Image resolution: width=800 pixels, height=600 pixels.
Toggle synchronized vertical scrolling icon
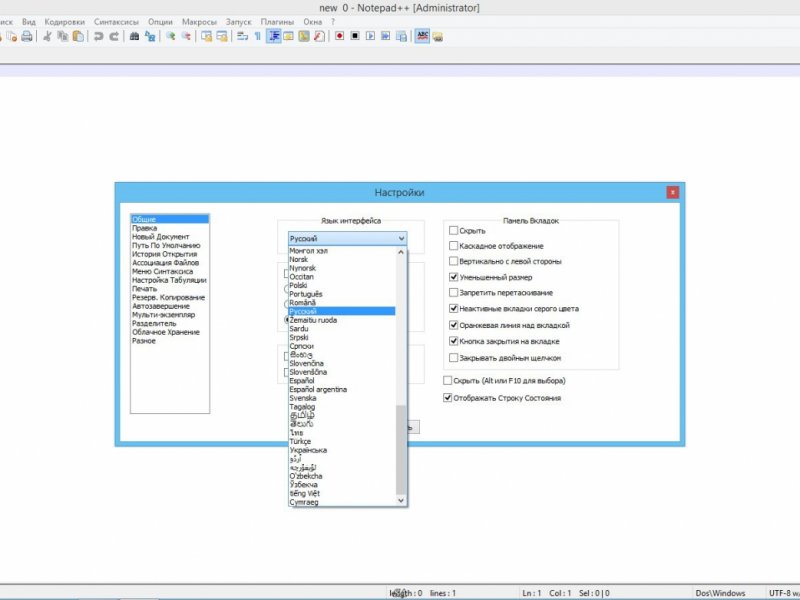pos(206,36)
